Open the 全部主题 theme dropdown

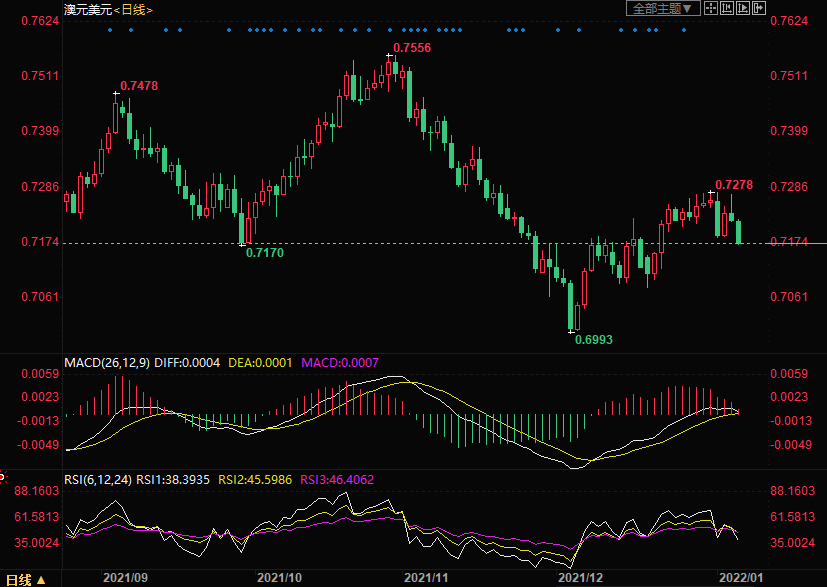tap(661, 8)
